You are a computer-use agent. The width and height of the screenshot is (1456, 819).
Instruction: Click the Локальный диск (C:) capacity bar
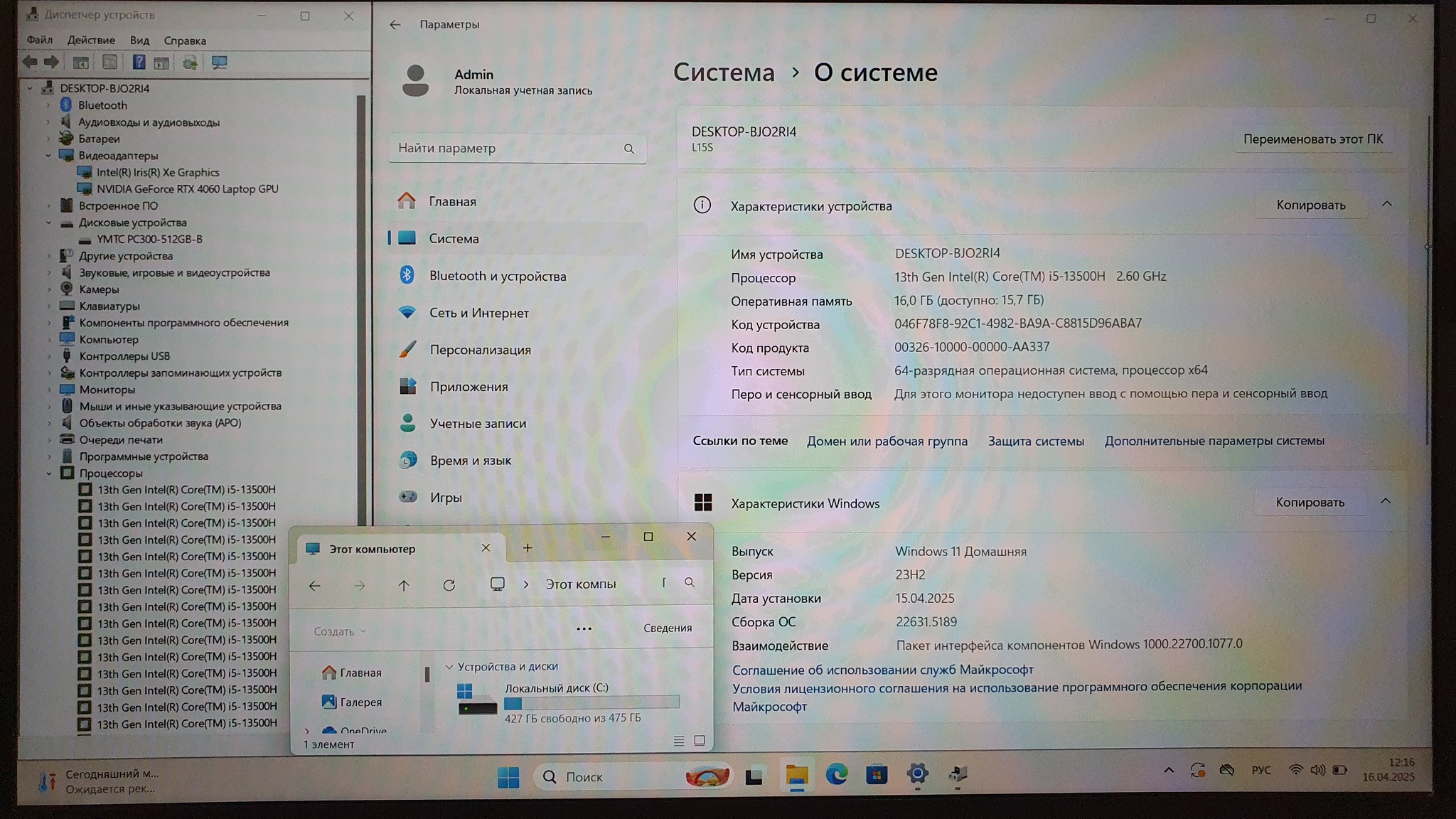[x=591, y=703]
